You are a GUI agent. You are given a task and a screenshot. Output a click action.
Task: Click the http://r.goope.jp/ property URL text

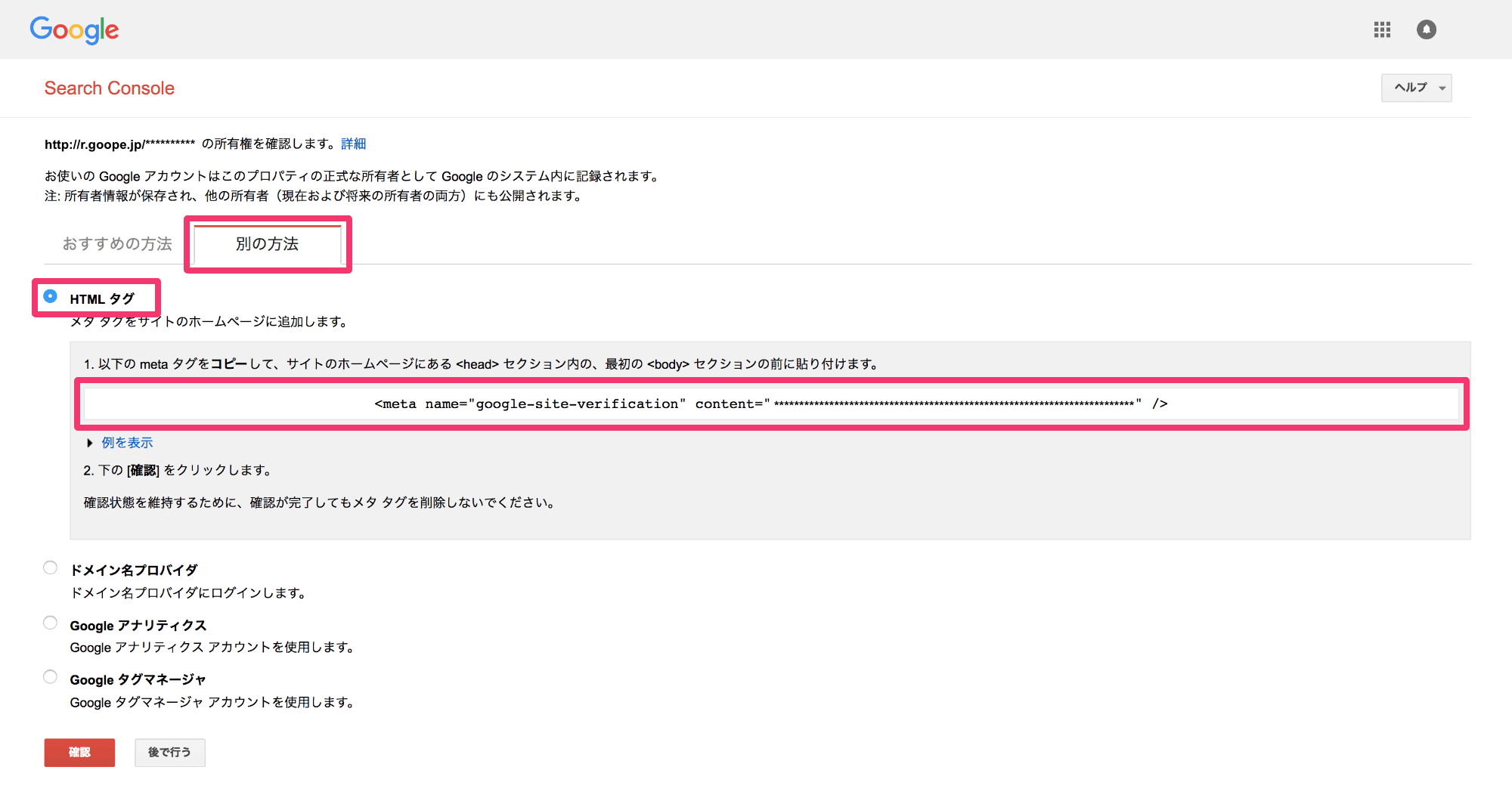point(119,144)
